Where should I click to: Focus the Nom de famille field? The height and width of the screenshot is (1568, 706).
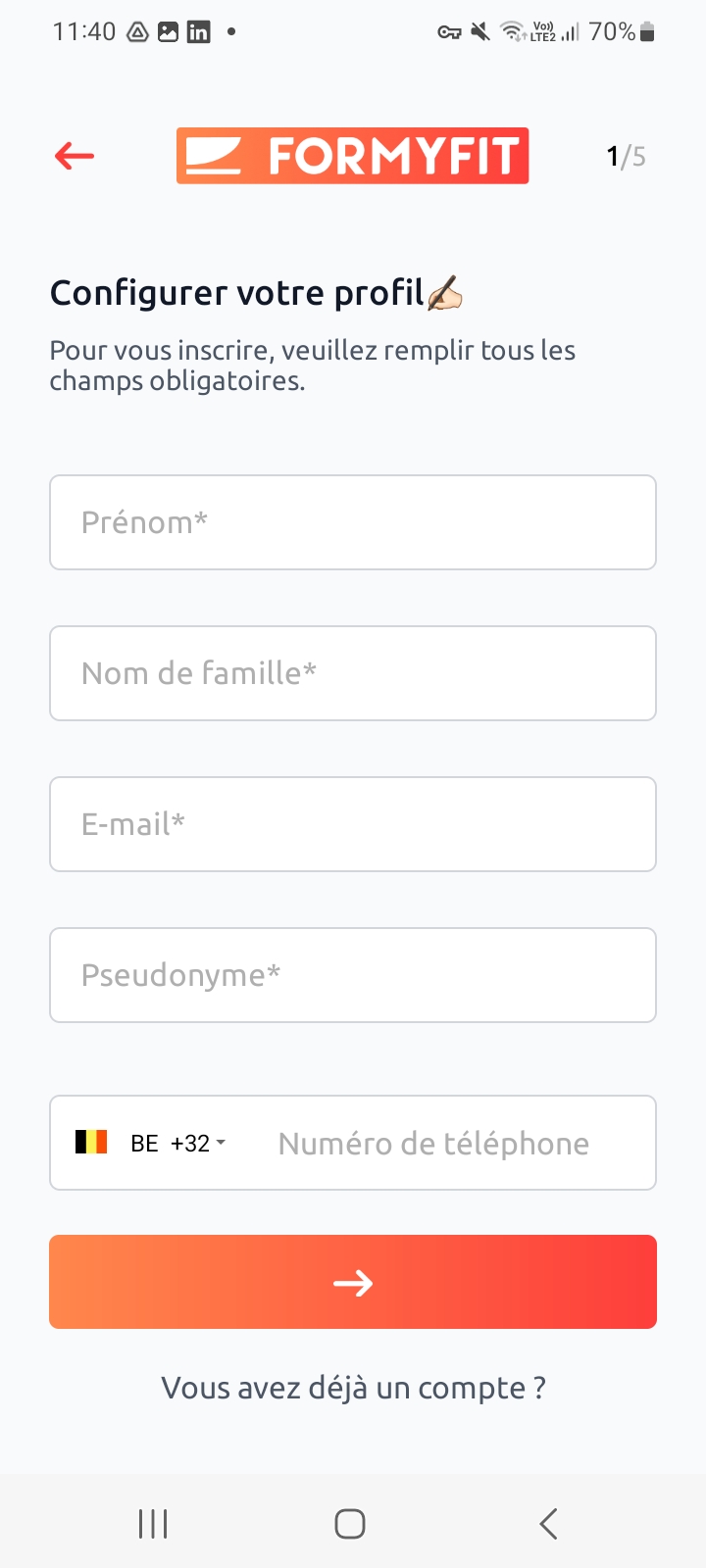coord(353,673)
